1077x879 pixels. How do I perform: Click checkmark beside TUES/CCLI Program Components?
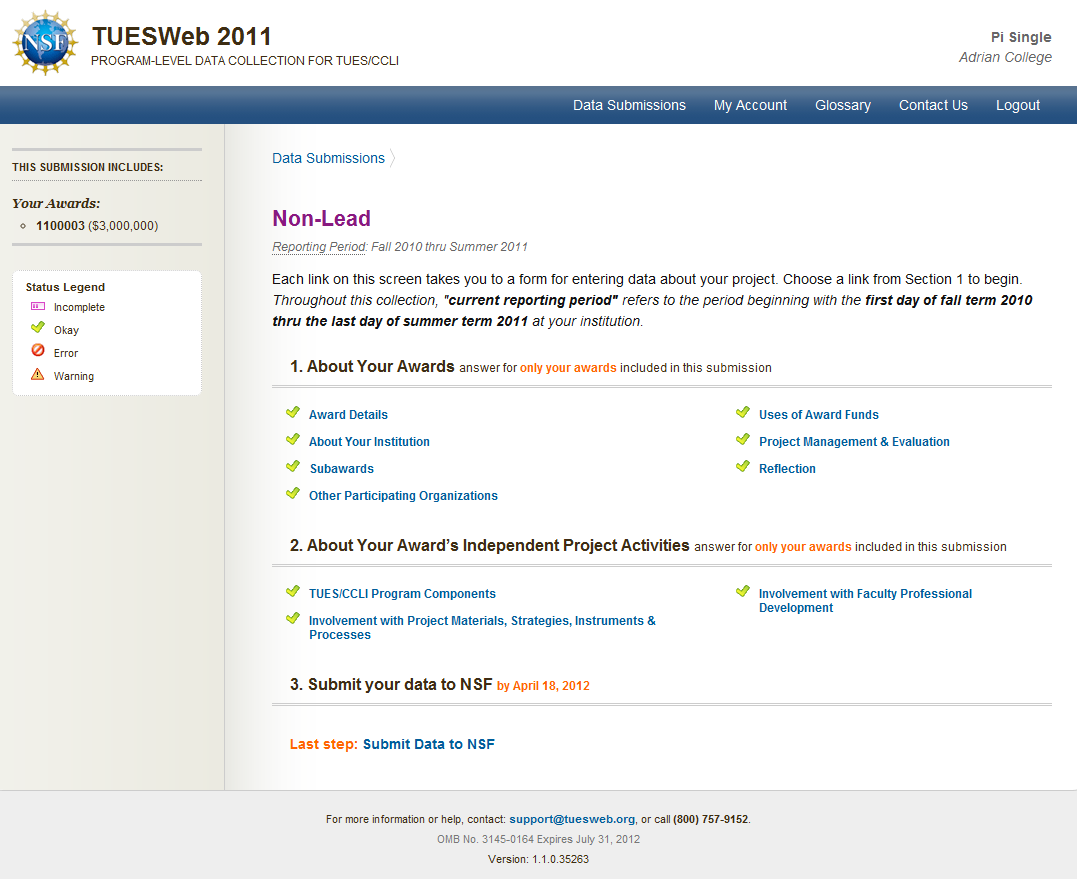(293, 591)
